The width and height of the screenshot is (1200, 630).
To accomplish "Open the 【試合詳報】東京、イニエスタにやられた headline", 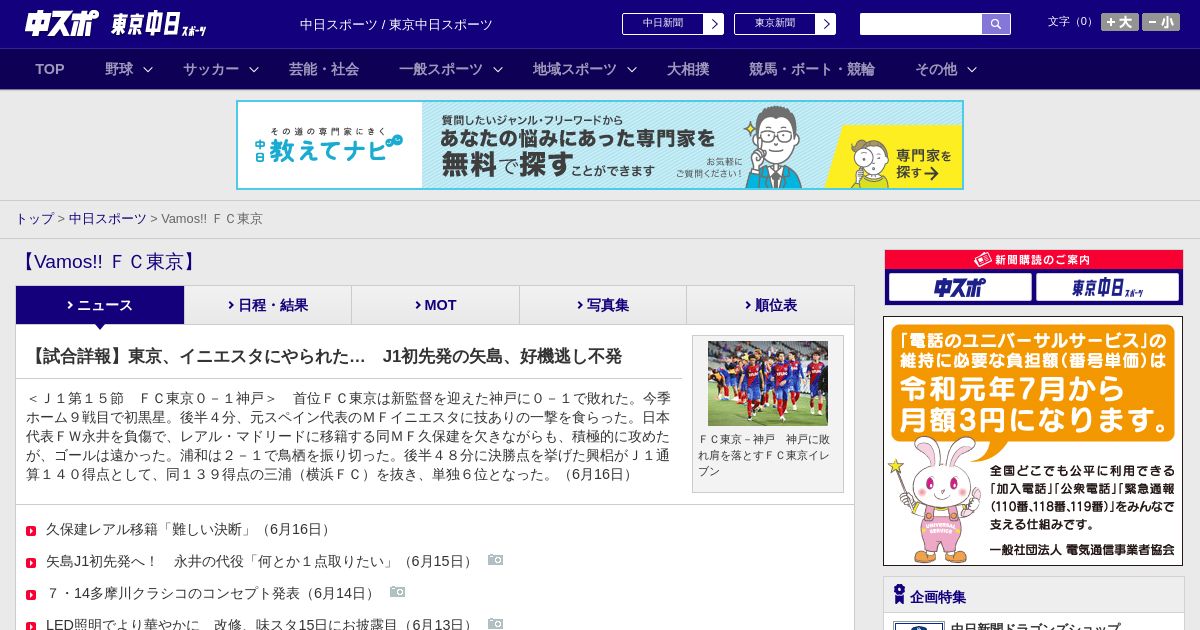I will 324,356.
